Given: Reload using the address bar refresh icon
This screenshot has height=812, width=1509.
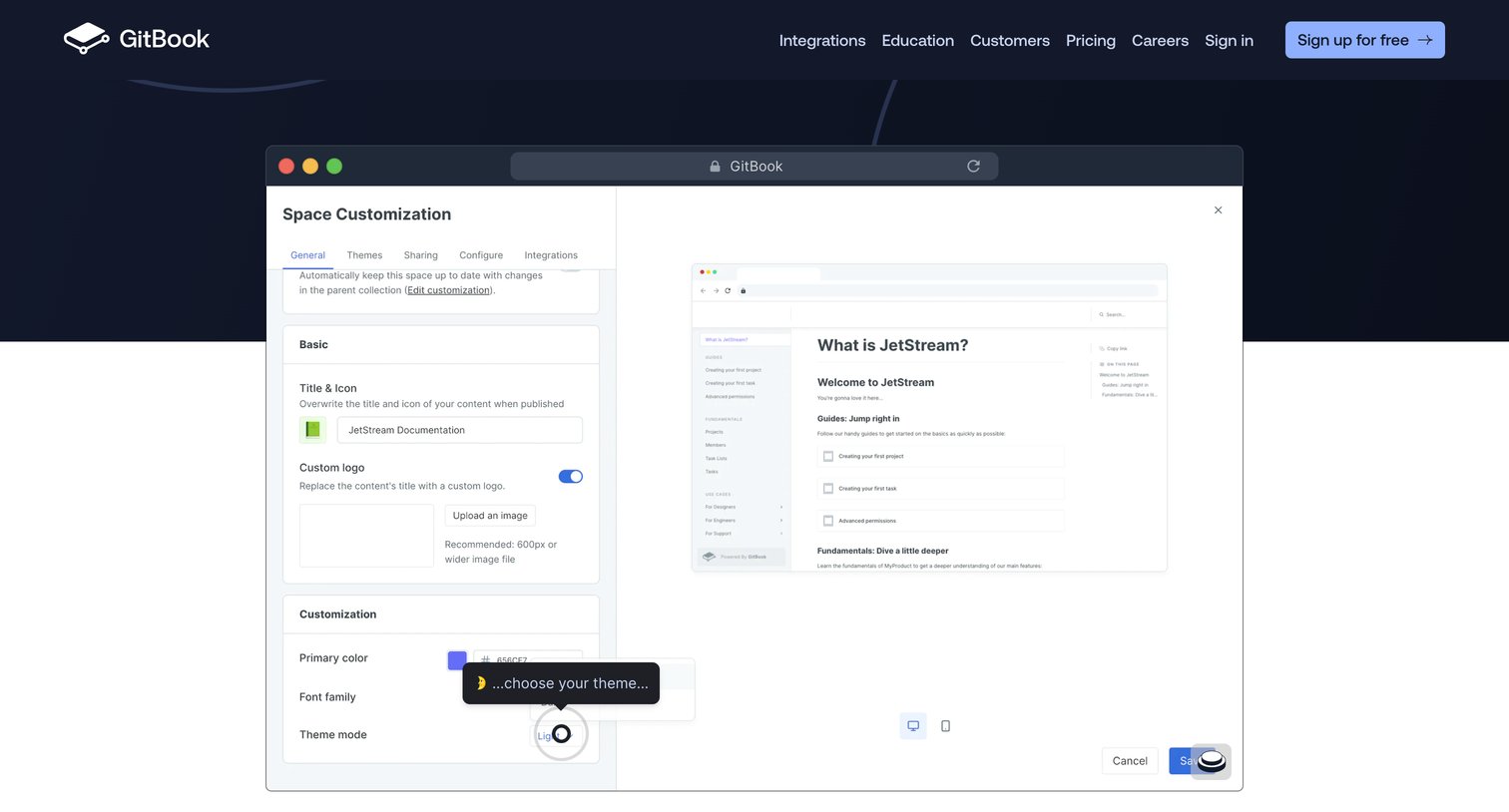Looking at the screenshot, I should pyautogui.click(x=973, y=167).
